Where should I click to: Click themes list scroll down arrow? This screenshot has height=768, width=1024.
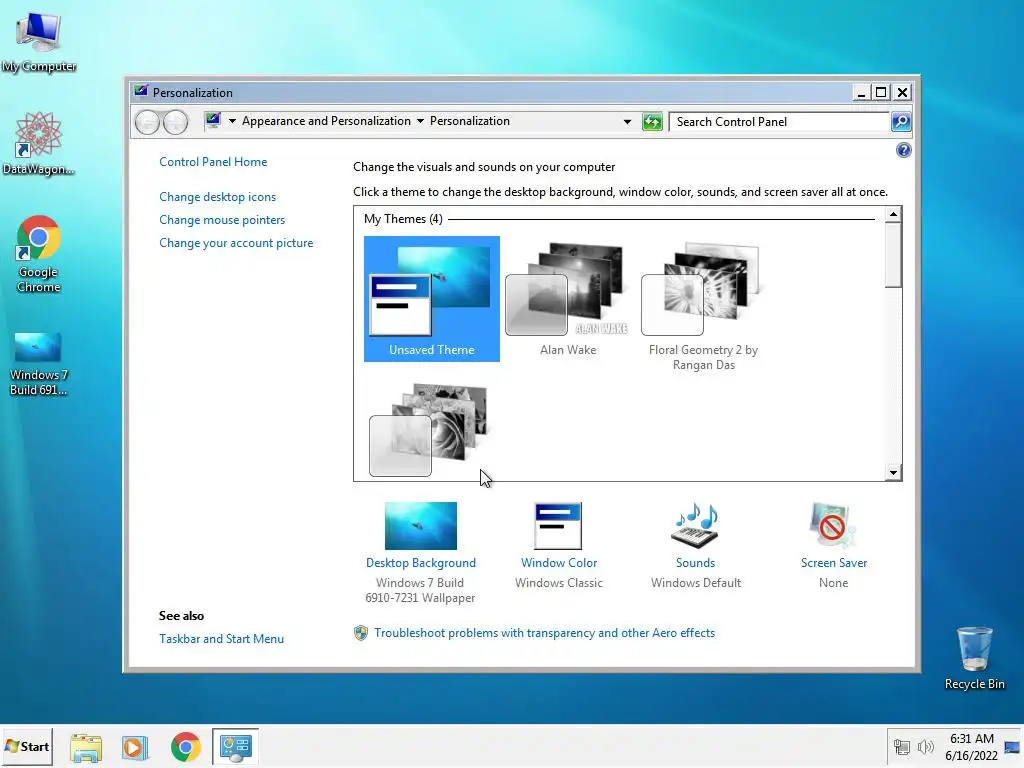pos(893,472)
